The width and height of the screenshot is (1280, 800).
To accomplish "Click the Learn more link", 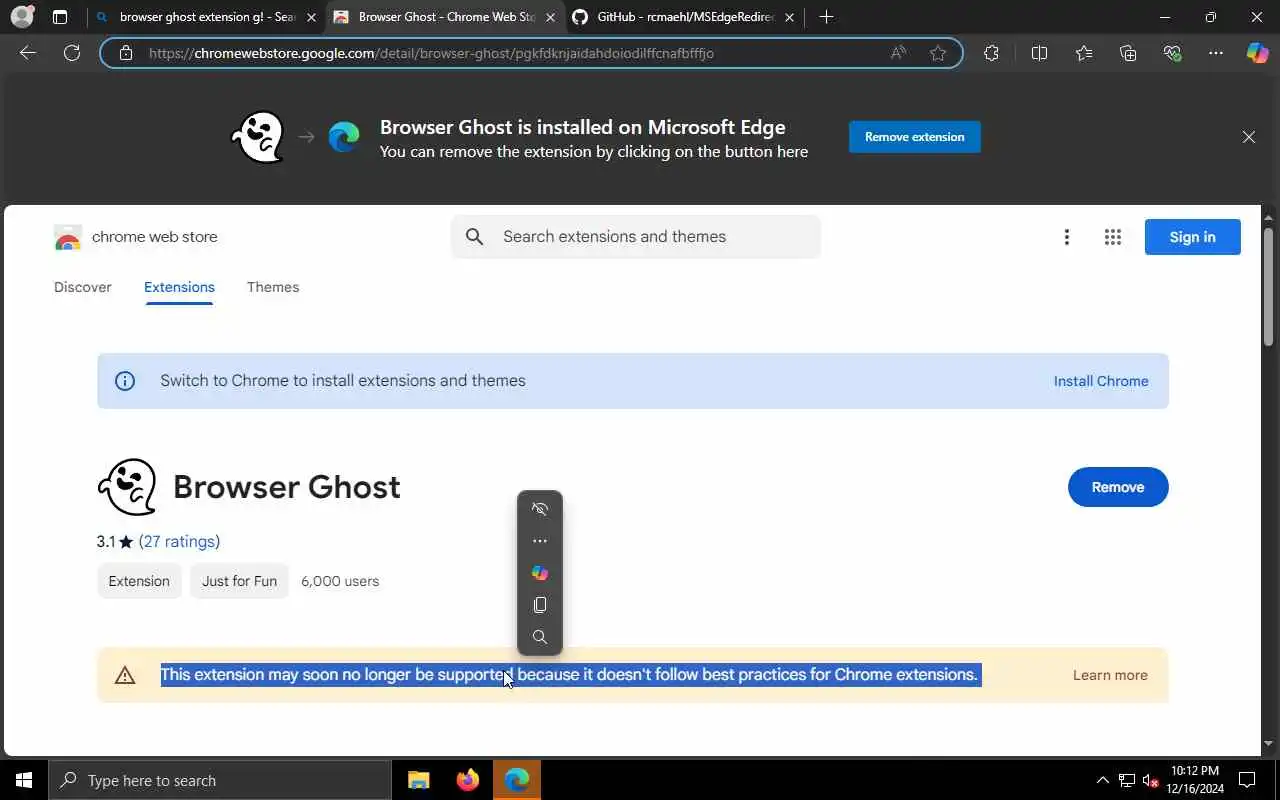I will 1110,675.
